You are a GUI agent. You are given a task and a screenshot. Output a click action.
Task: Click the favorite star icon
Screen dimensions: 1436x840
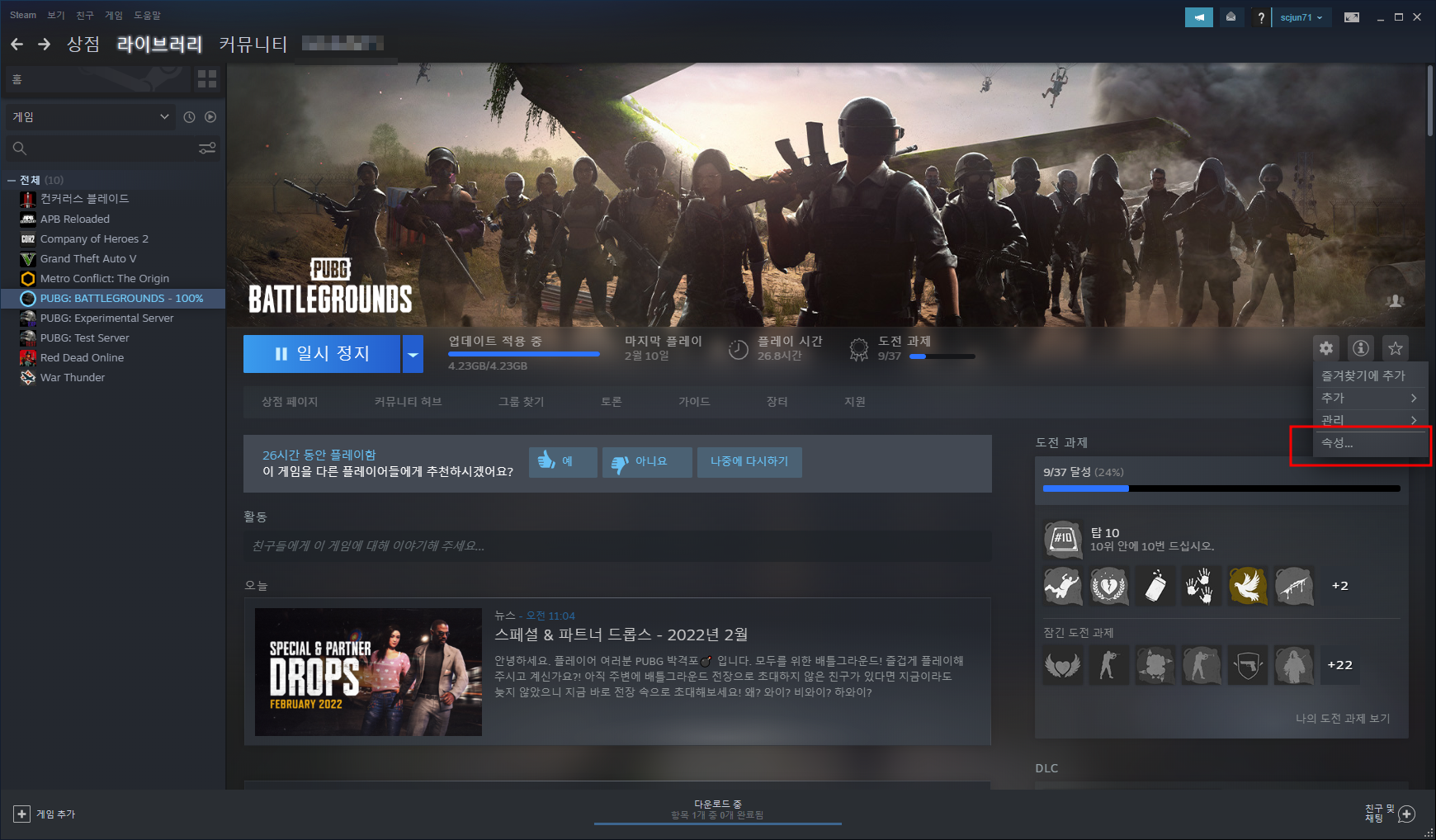click(1396, 348)
